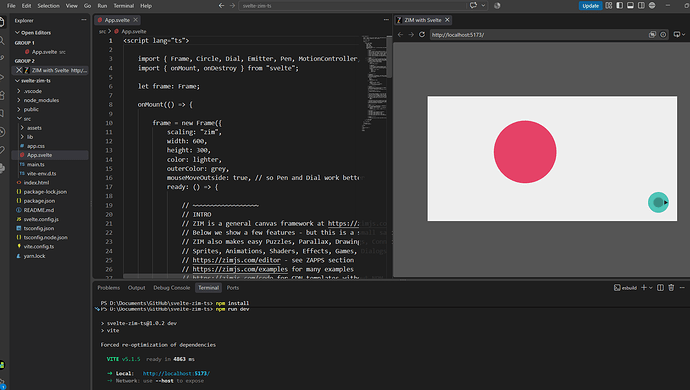Kill the terminal with the trash icon
Screen dimensions: 690x390
pyautogui.click(x=671, y=287)
